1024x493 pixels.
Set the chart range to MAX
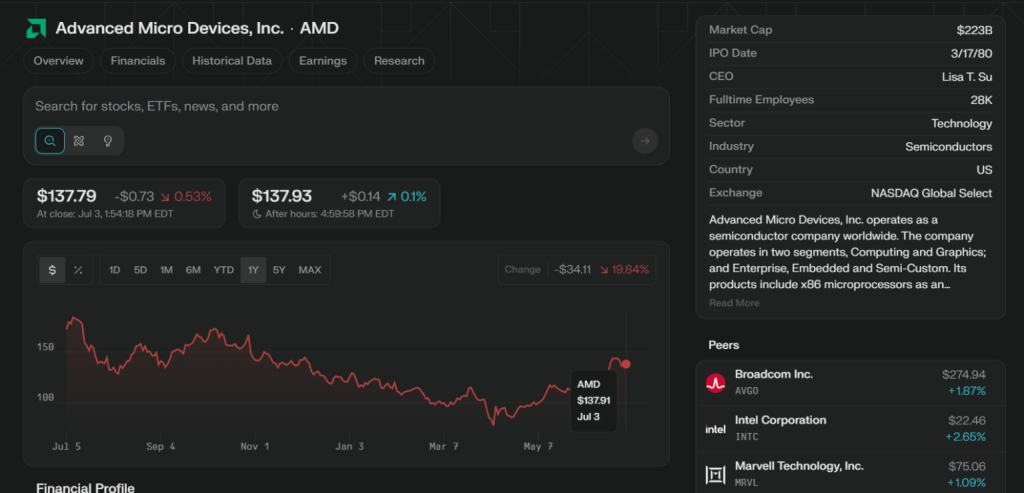coord(310,270)
